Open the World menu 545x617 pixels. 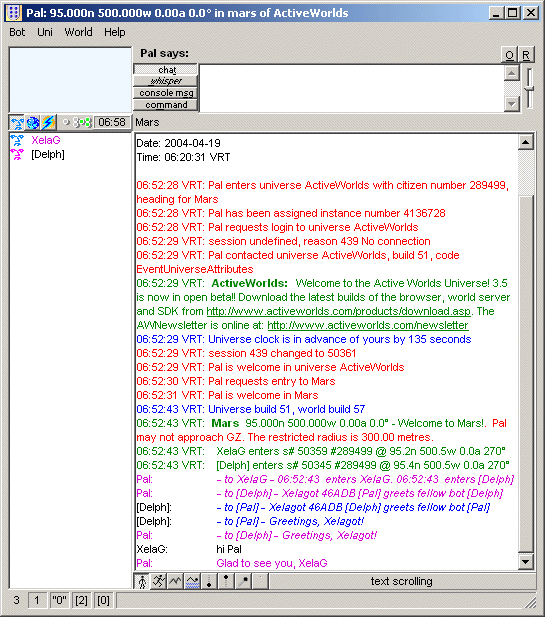(x=78, y=32)
